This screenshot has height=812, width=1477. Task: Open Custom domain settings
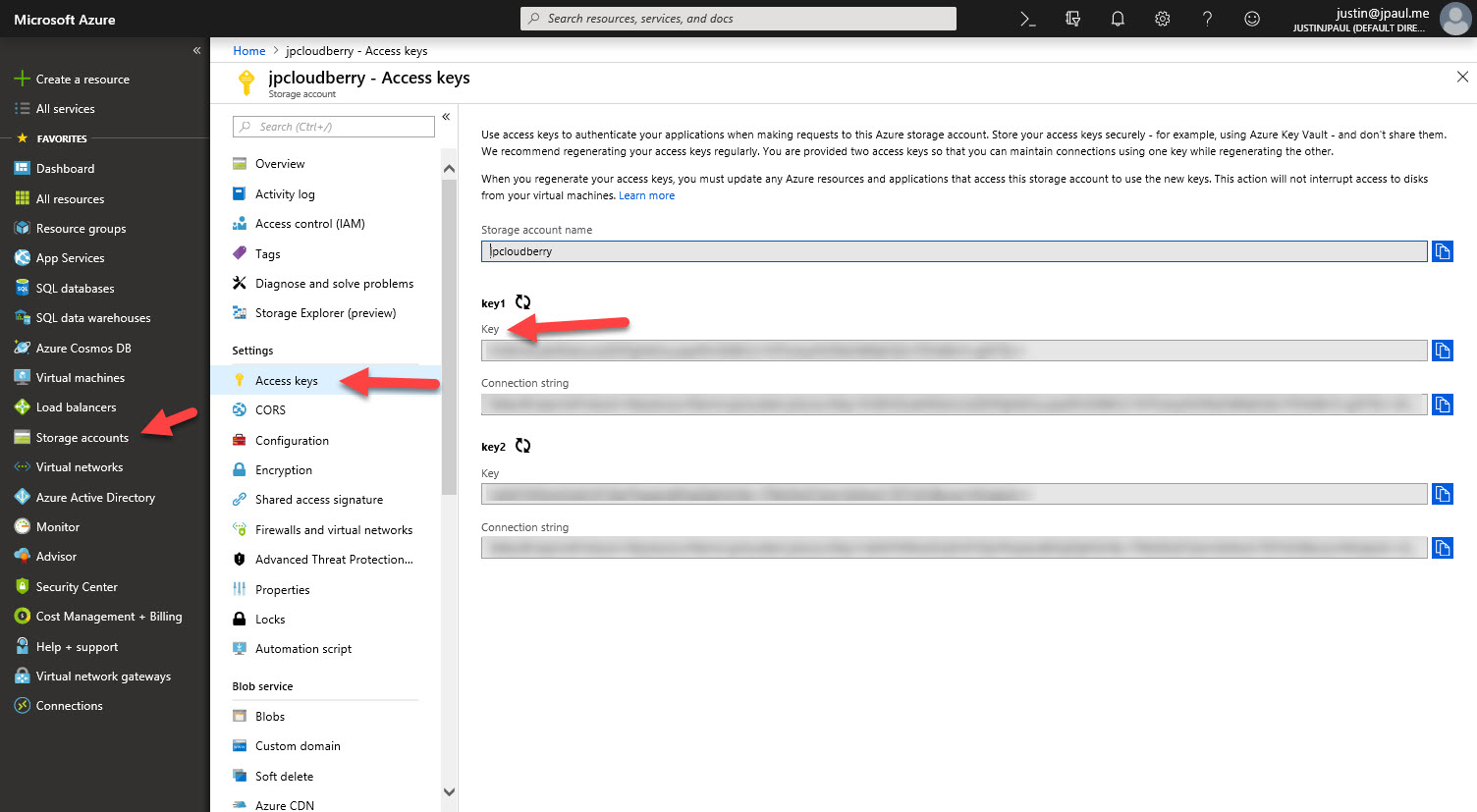298,746
